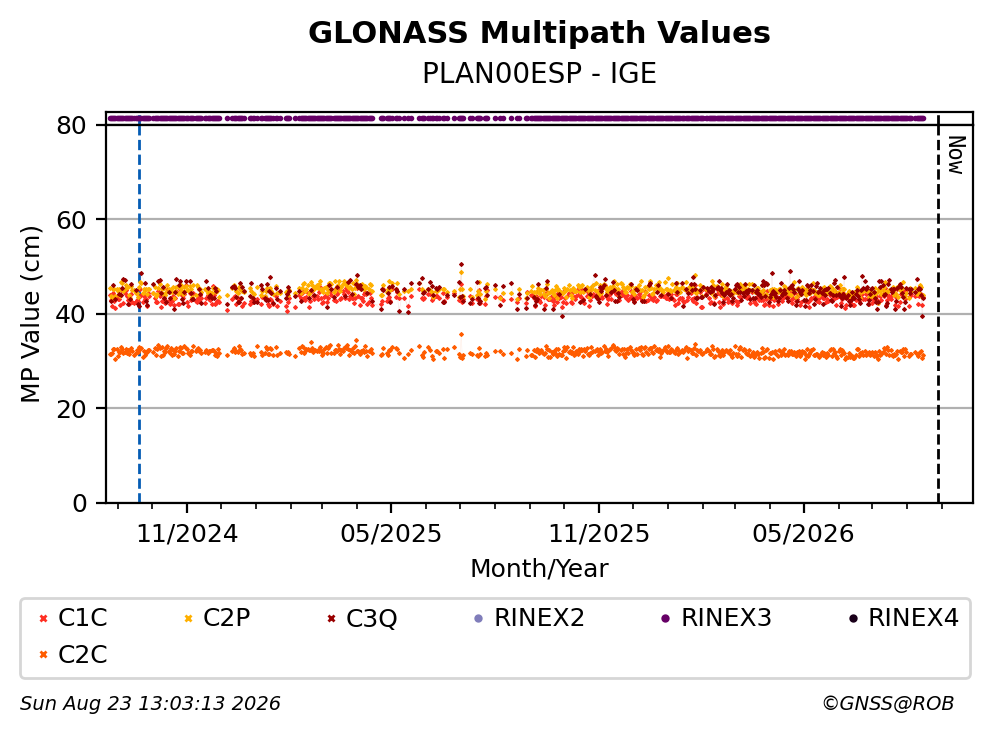Click the y-axis value '60'

point(72,220)
